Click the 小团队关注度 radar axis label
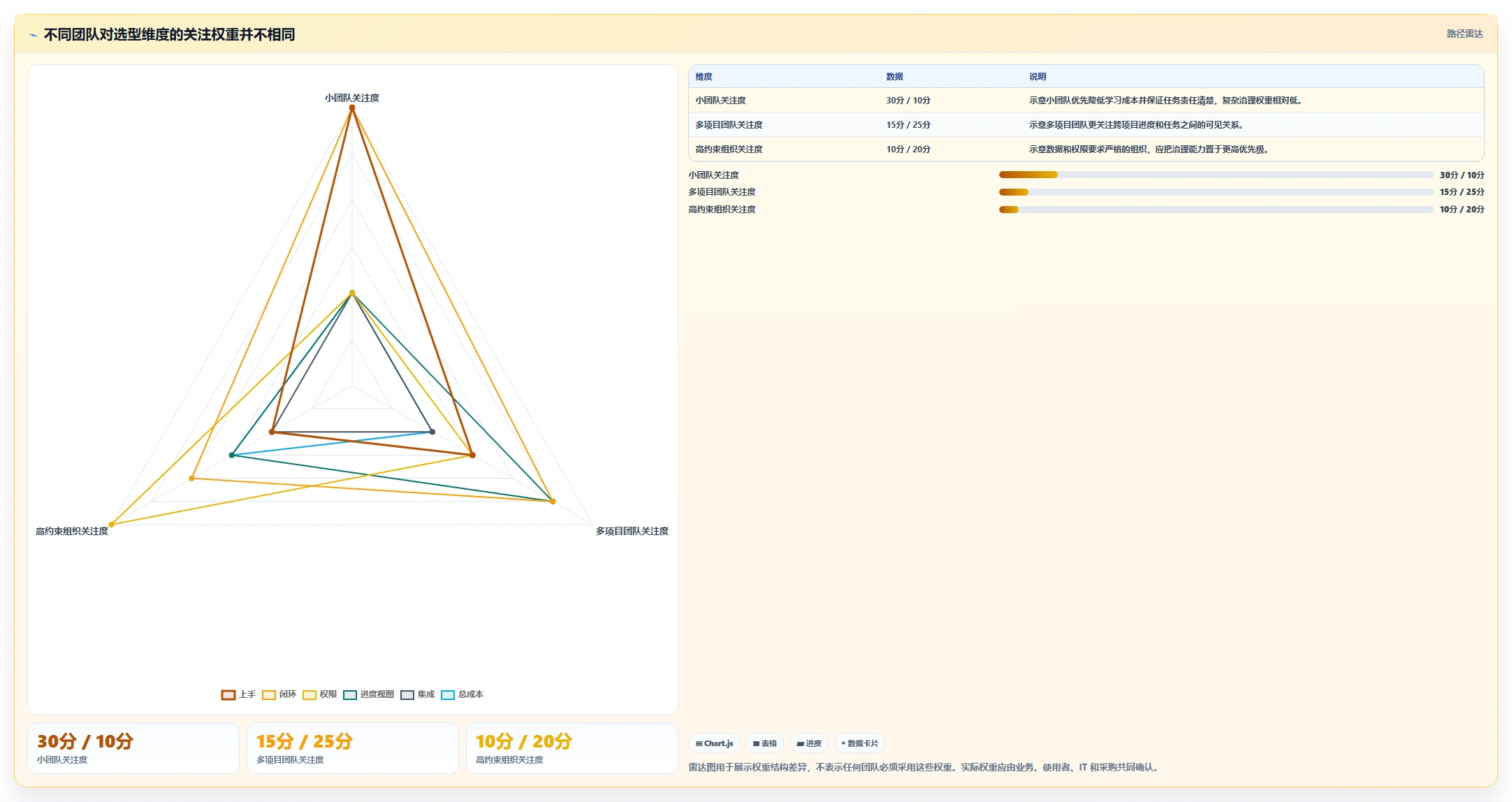The image size is (1512, 802). (x=352, y=98)
